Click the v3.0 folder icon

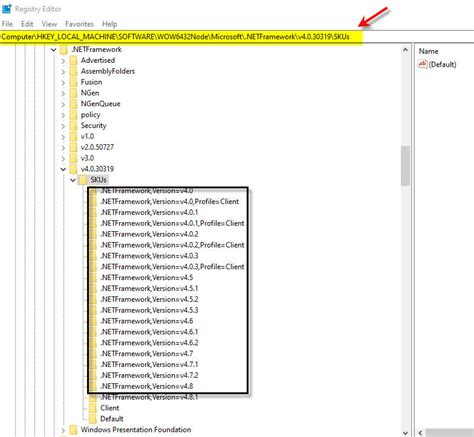pyautogui.click(x=73, y=158)
